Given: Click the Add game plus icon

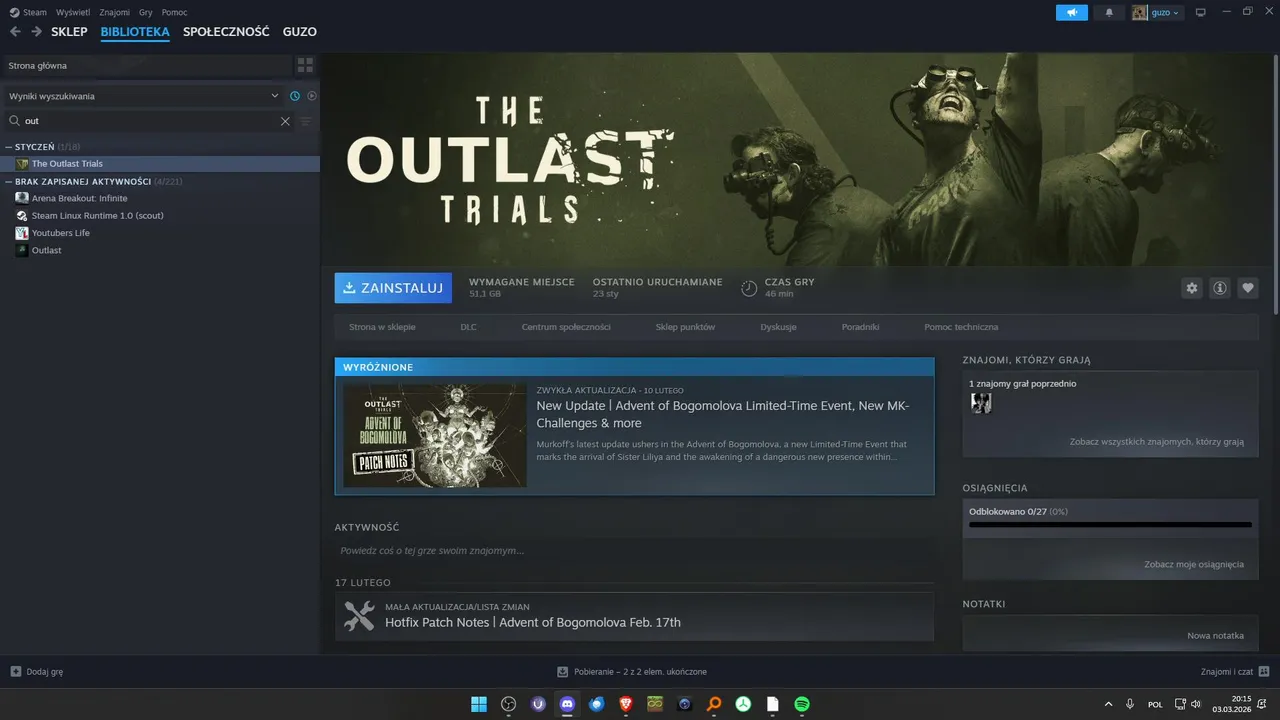Looking at the screenshot, I should click(x=15, y=672).
